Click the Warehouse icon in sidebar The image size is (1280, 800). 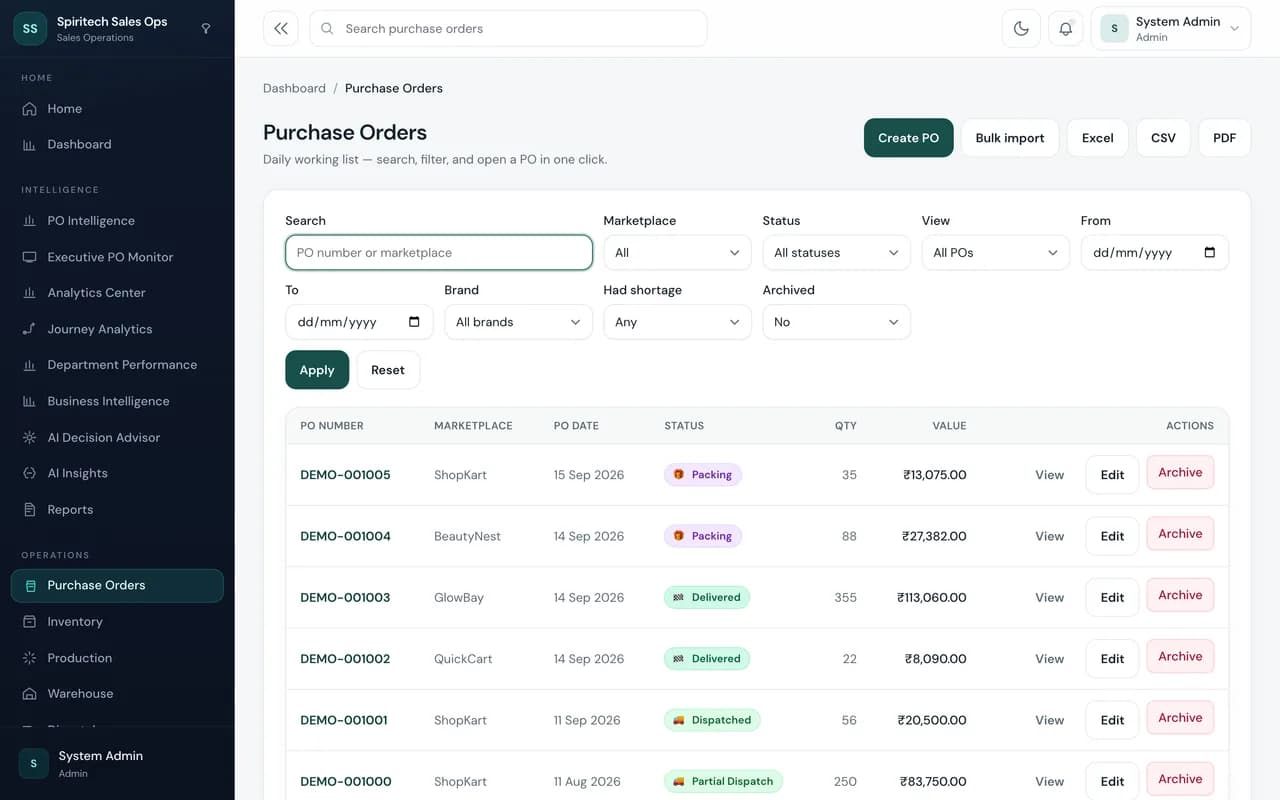(x=29, y=694)
